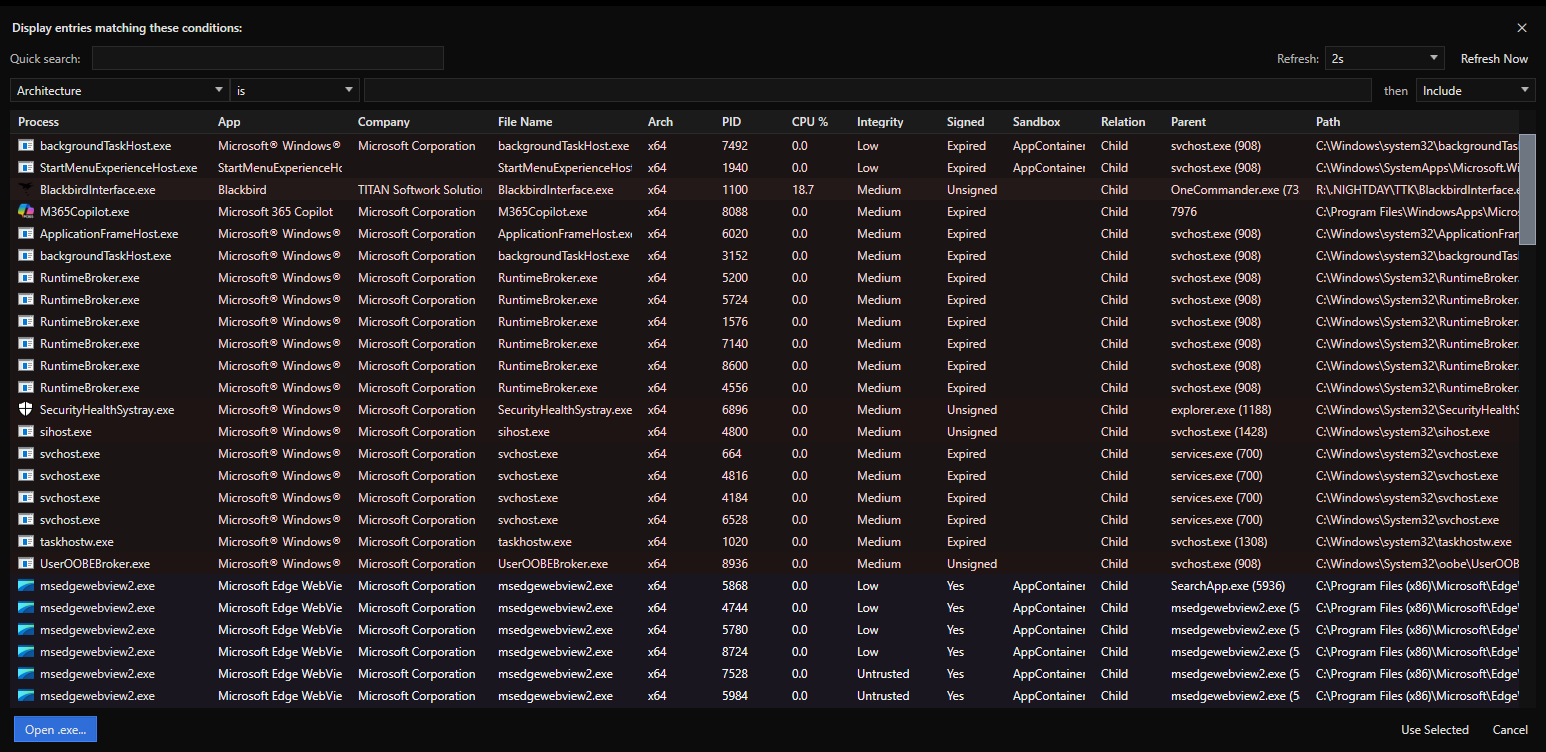Sort by the CPU % column header
The image size is (1546, 752).
[810, 122]
